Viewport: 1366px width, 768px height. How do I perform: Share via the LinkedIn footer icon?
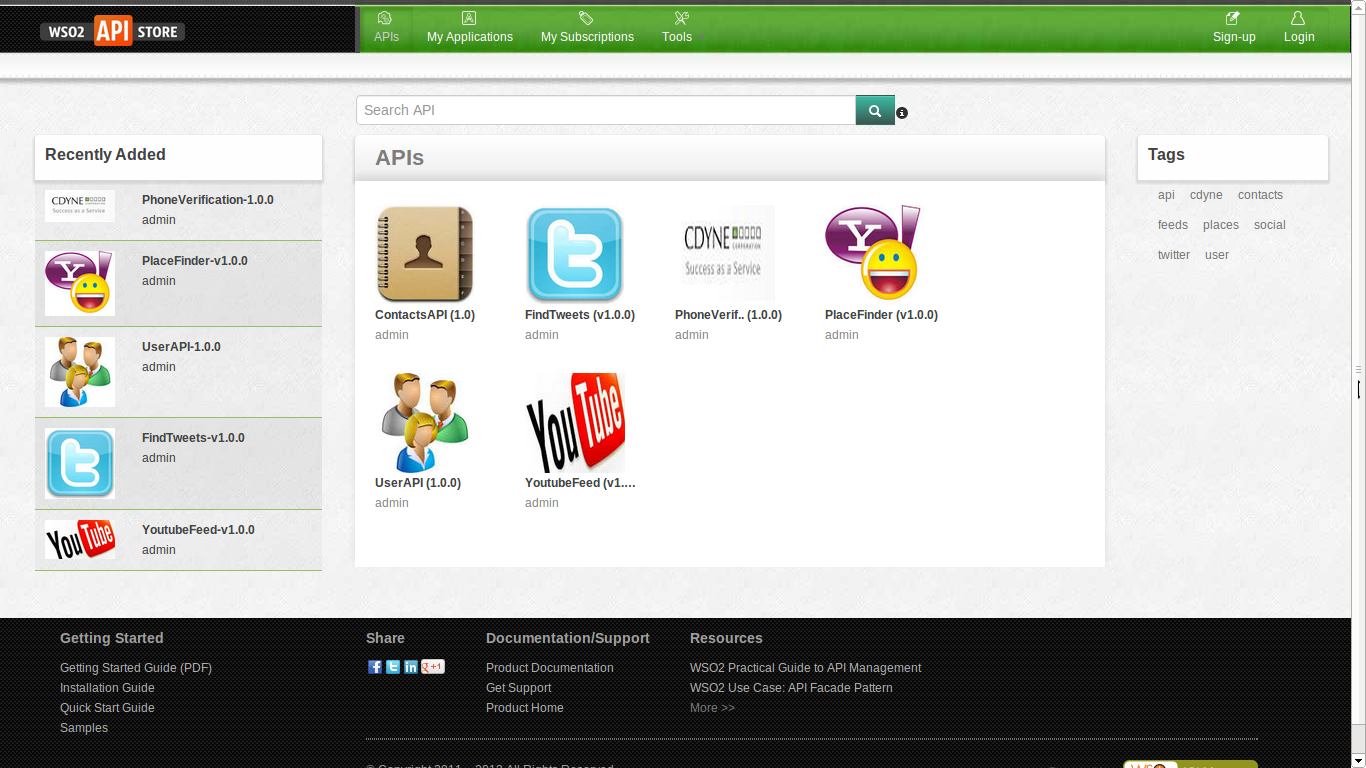[x=411, y=667]
